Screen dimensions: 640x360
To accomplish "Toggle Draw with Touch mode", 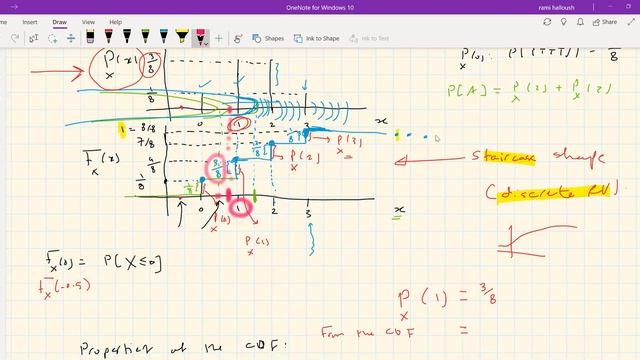I will pos(238,38).
